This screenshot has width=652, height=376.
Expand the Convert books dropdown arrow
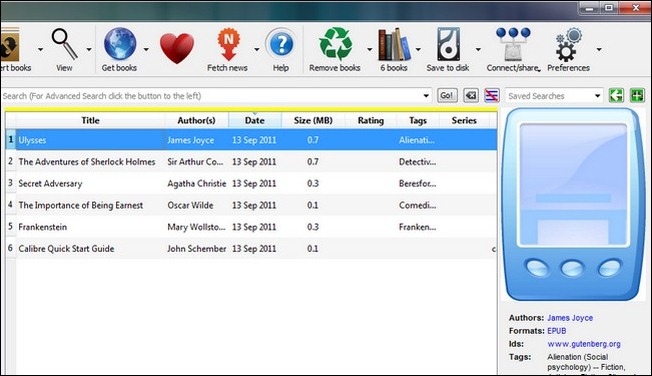click(x=40, y=49)
